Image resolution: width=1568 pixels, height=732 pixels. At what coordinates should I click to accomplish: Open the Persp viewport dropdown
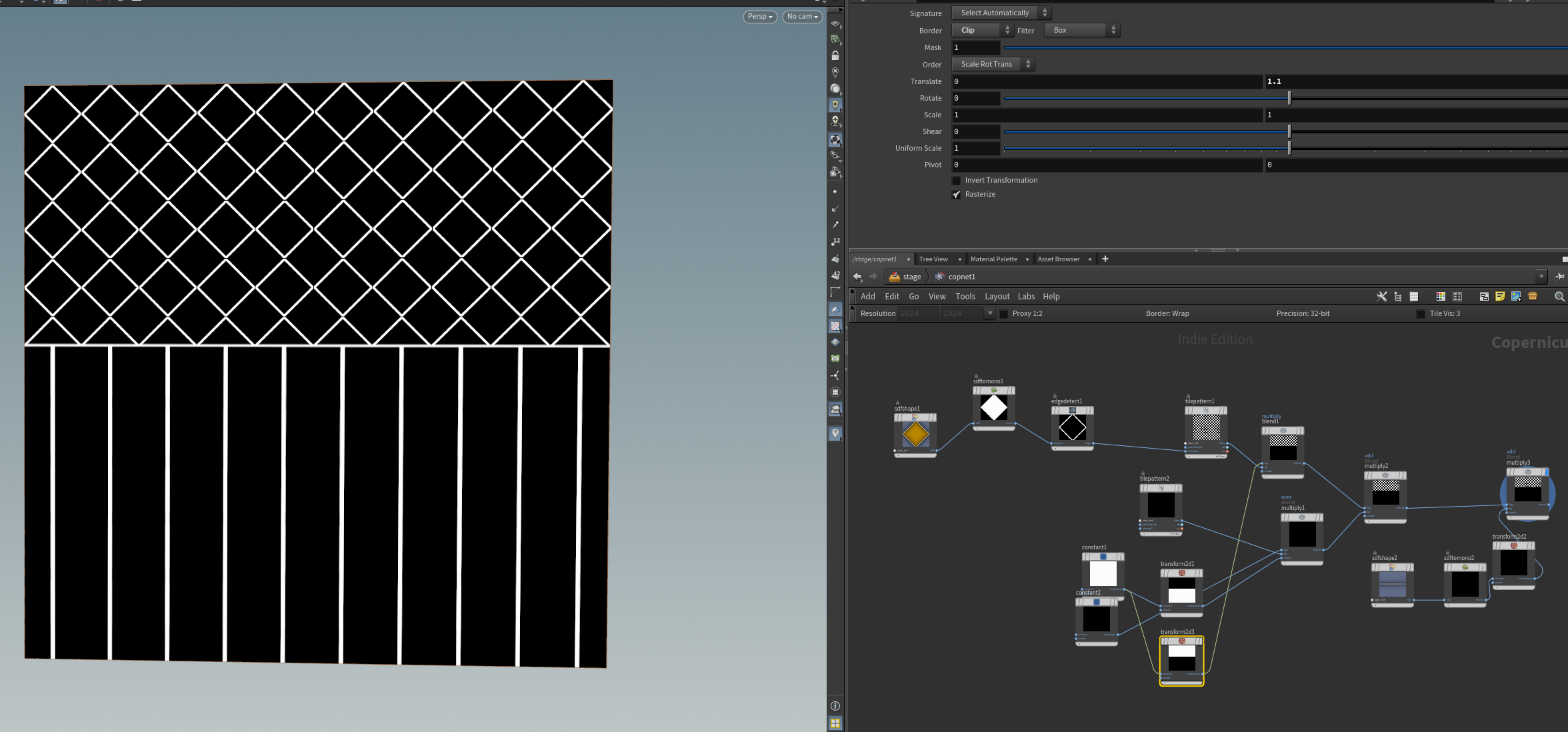coord(760,17)
